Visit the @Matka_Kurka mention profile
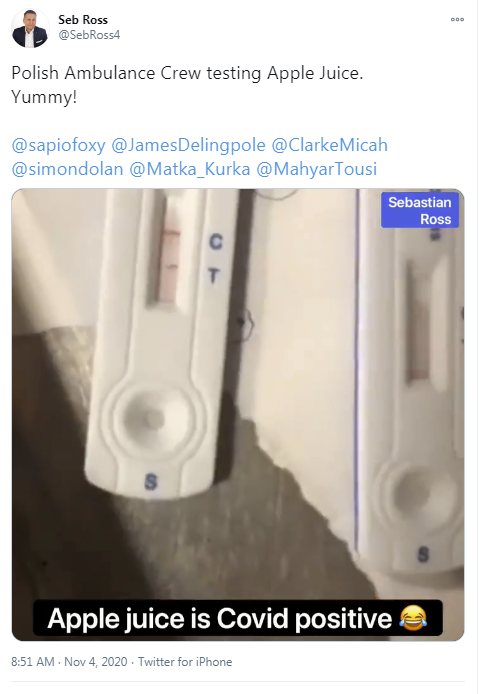The height and width of the screenshot is (694, 493). [x=190, y=169]
